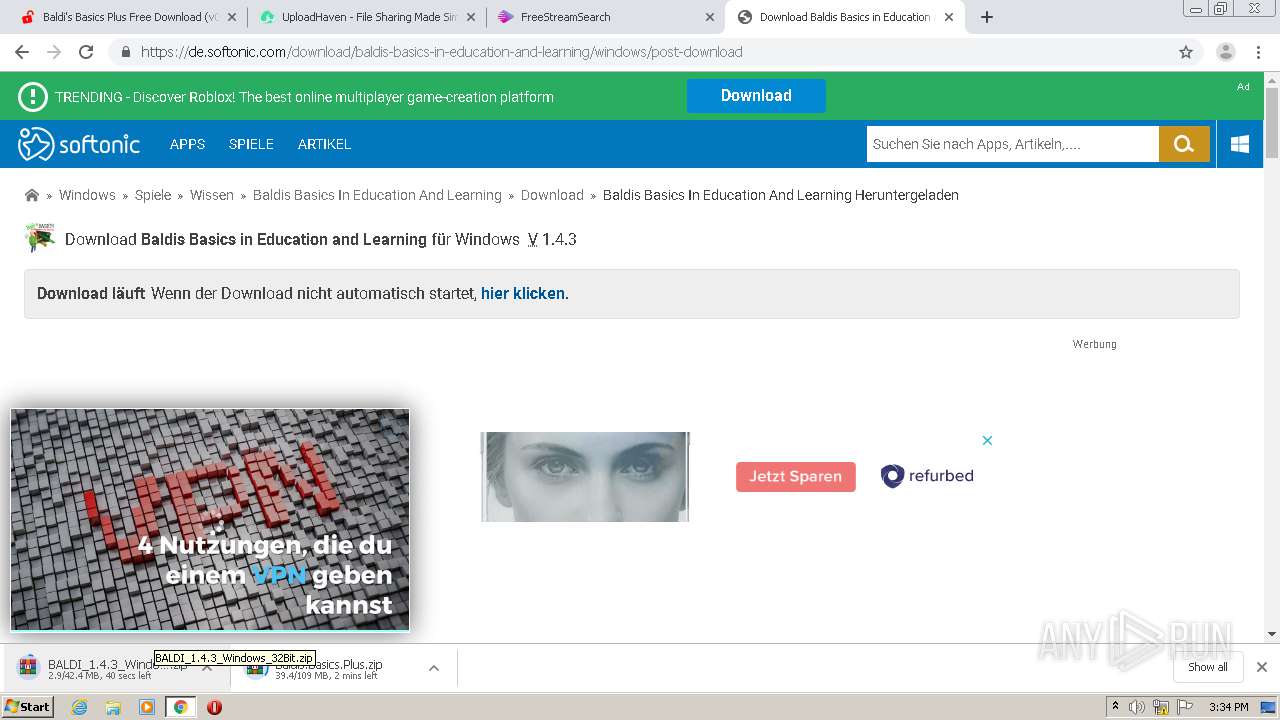Expand options for Baldis.Basics.Plus.zip download
This screenshot has height=720, width=1280.
point(434,668)
